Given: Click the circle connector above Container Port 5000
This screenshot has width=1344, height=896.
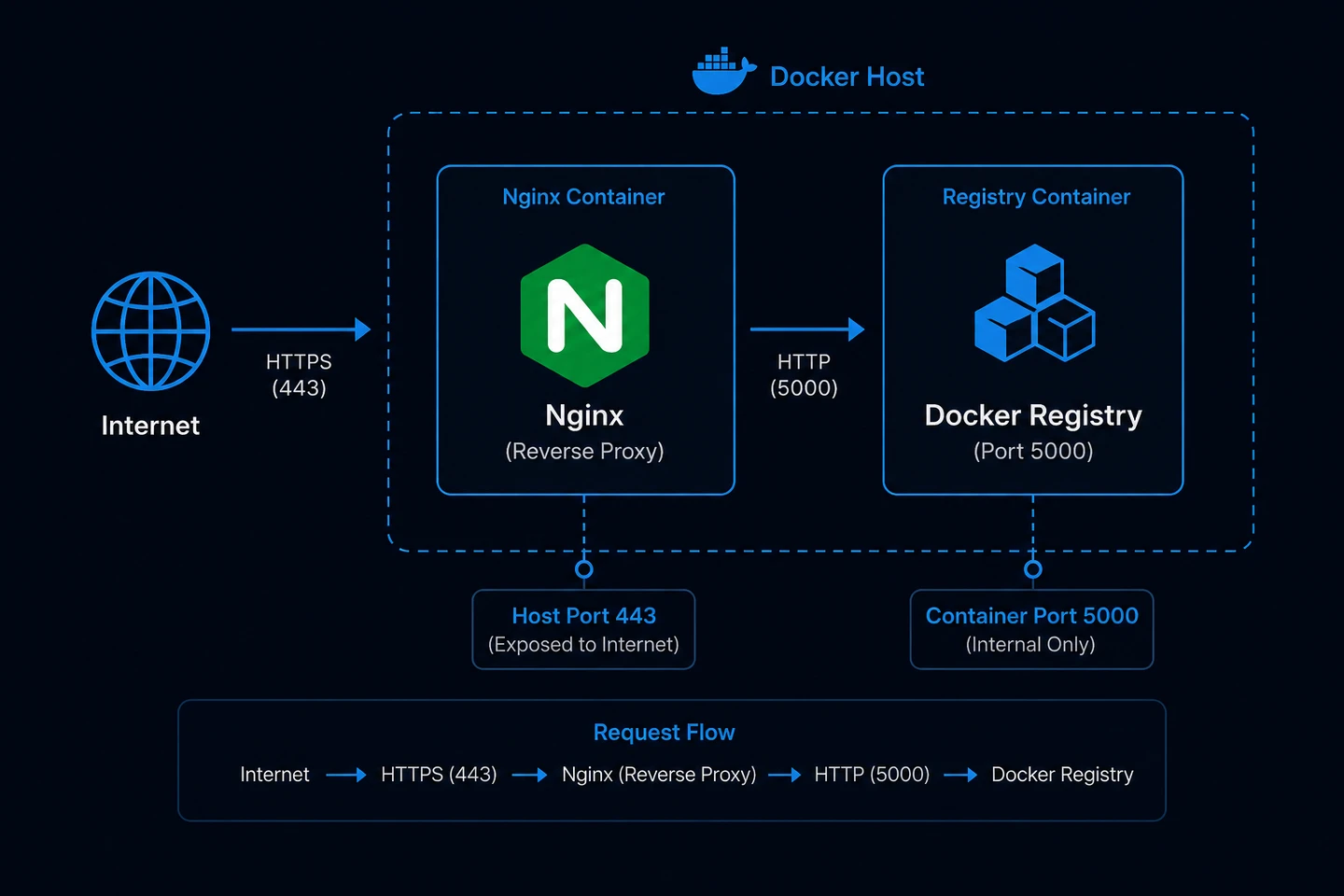Looking at the screenshot, I should click(x=1033, y=569).
